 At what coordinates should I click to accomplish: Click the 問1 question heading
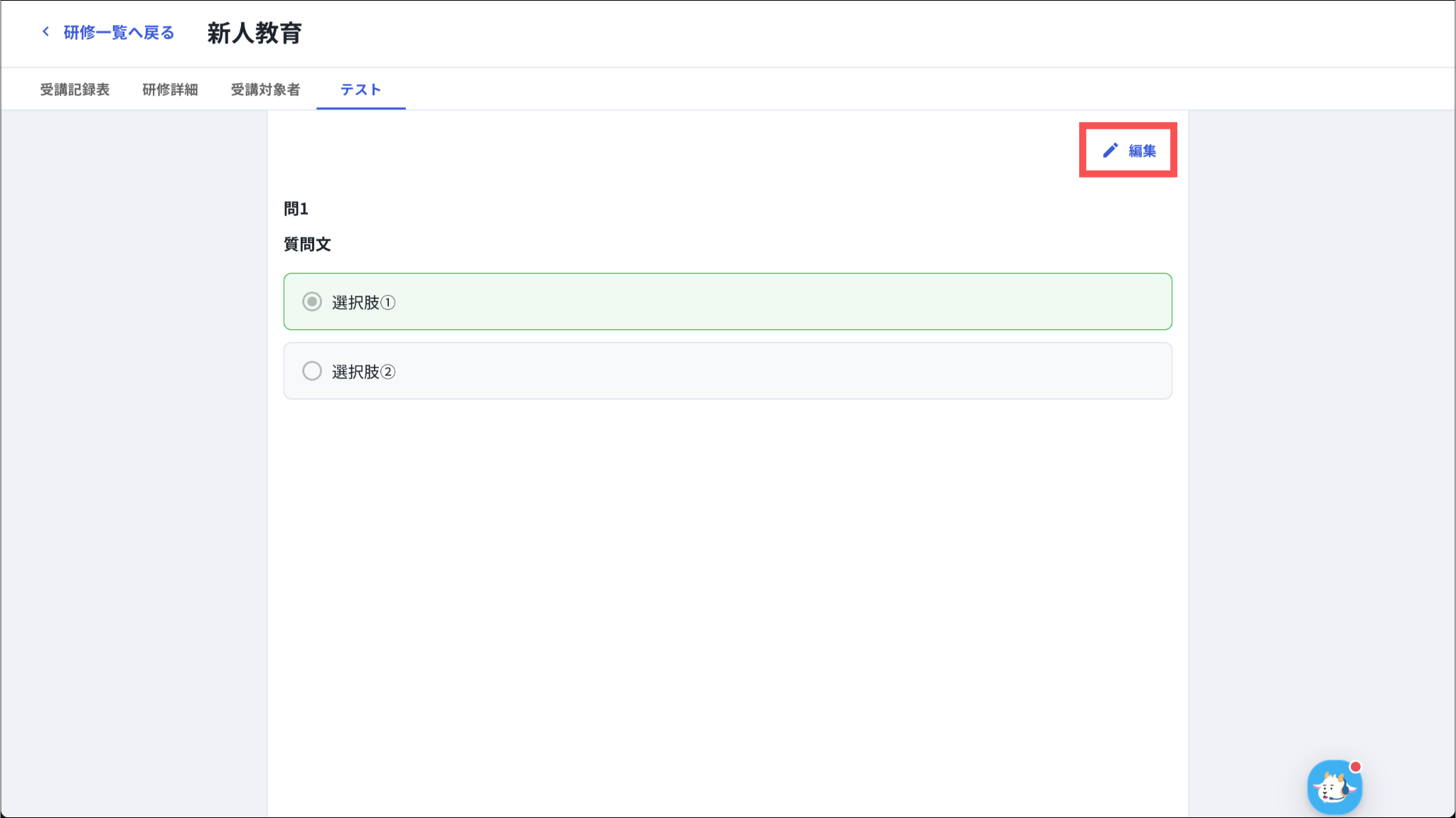(x=296, y=209)
